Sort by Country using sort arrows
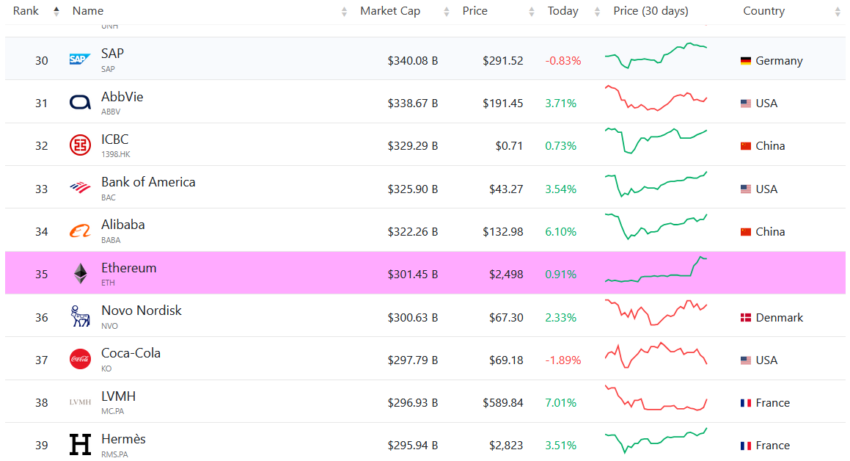The width and height of the screenshot is (850, 461). coord(838,11)
